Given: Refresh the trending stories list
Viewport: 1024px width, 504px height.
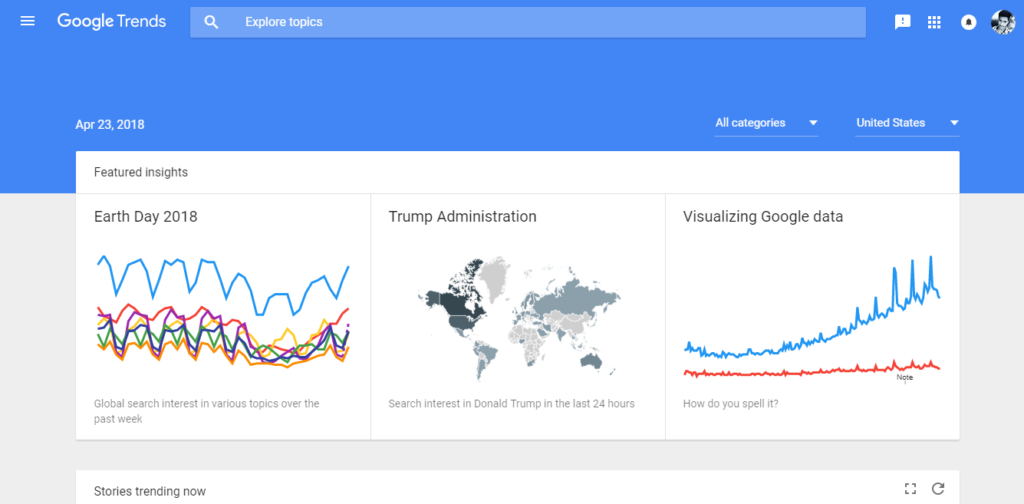Looking at the screenshot, I should click(x=938, y=488).
